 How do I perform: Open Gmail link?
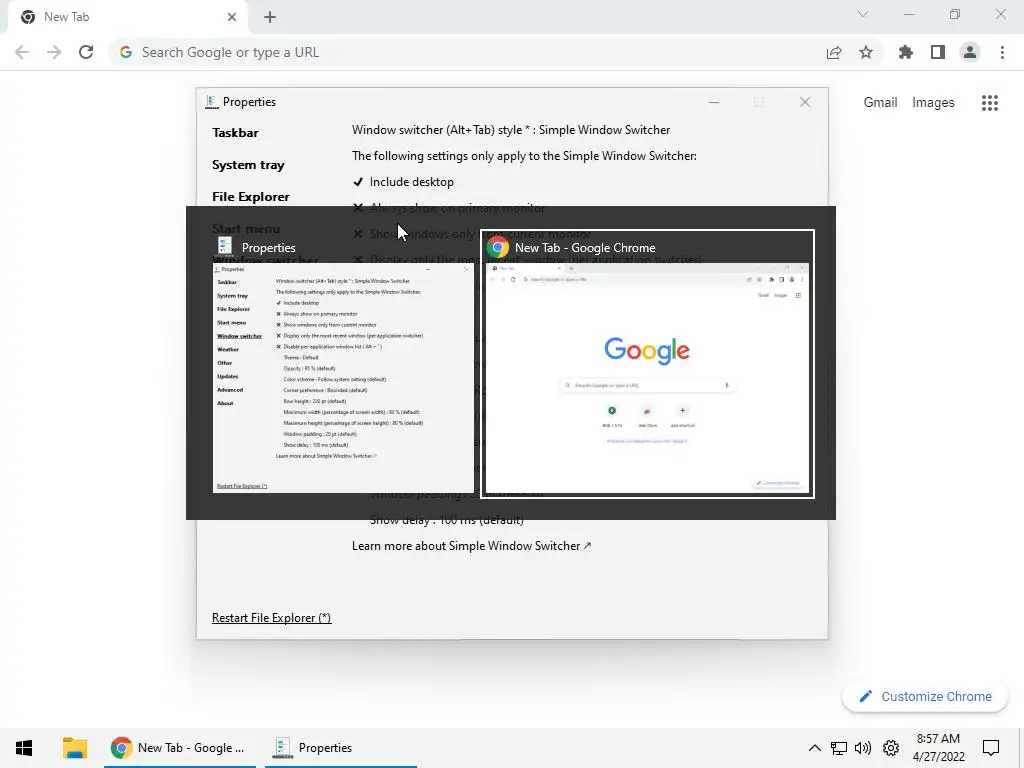point(880,103)
